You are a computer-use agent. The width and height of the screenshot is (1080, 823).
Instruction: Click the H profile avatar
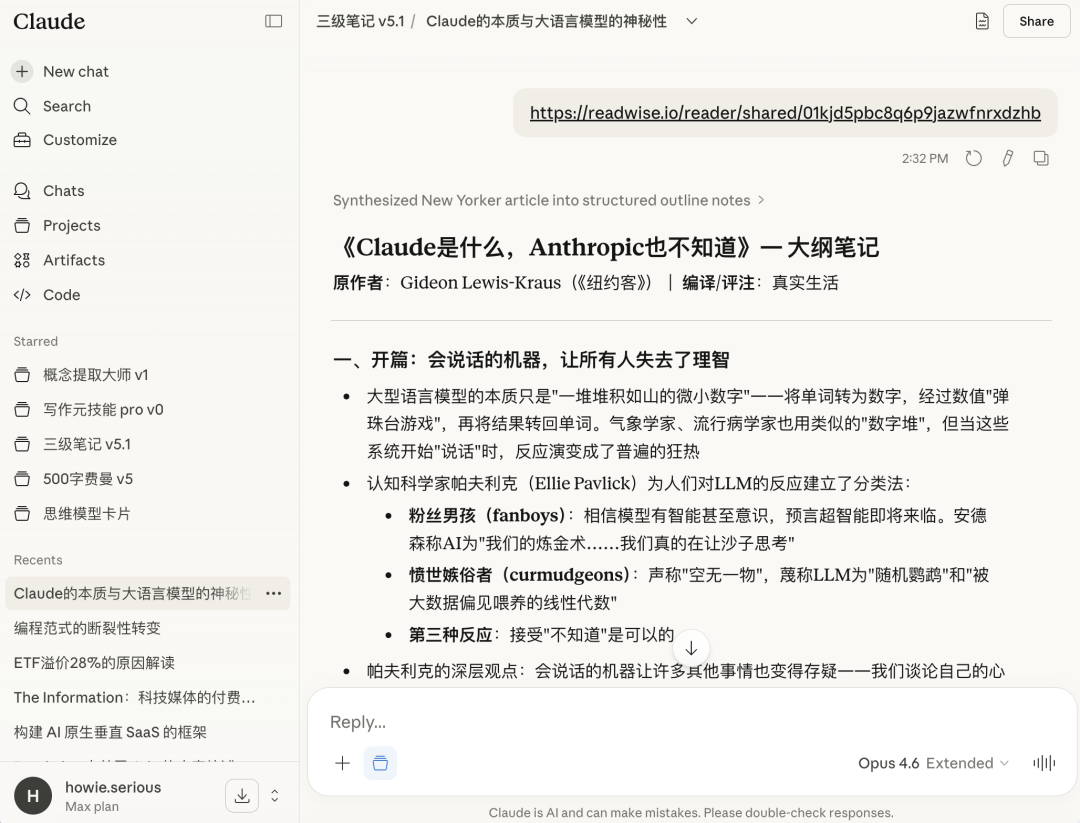pos(33,796)
